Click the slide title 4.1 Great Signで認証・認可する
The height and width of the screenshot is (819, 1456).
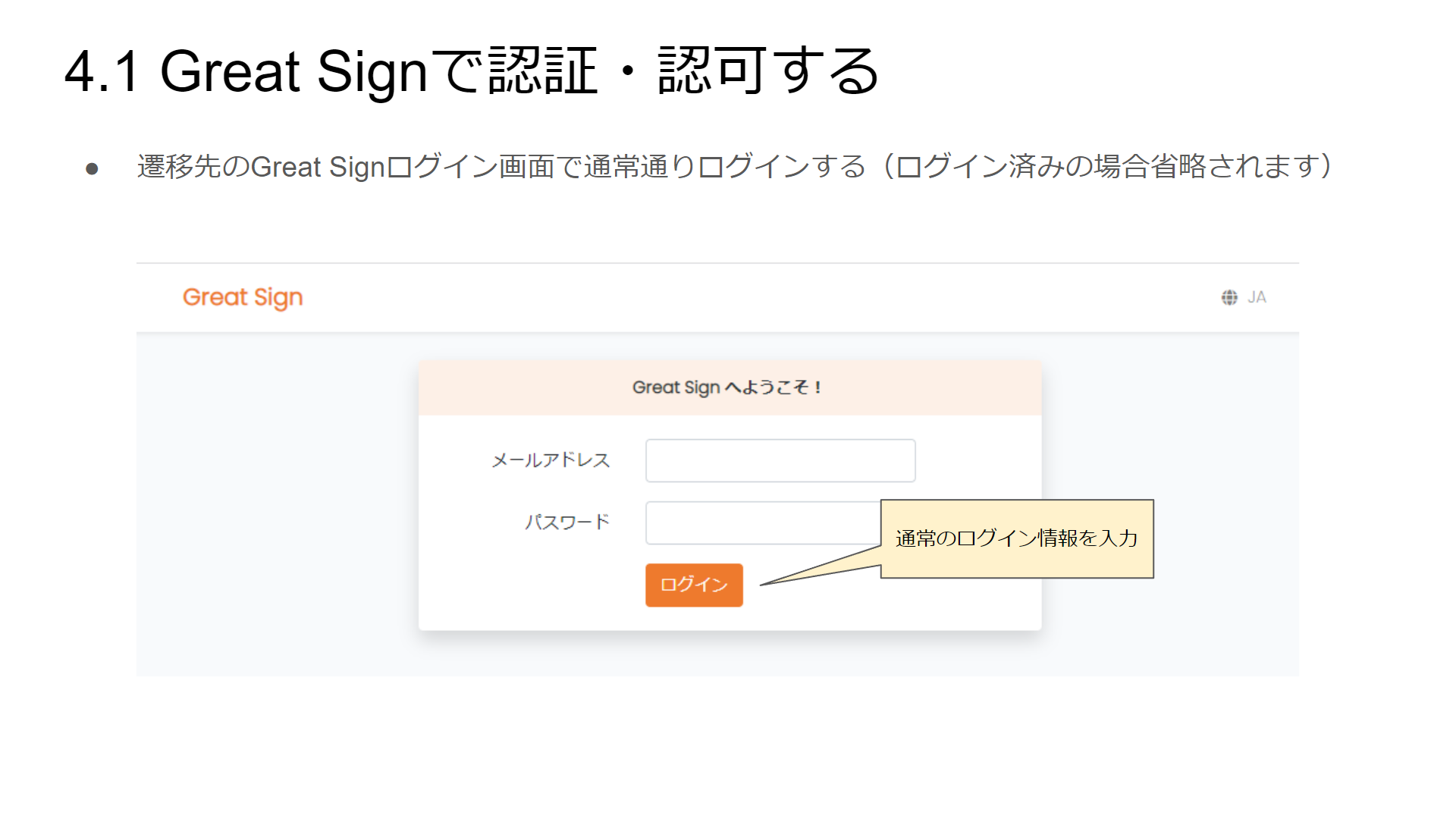tap(472, 71)
